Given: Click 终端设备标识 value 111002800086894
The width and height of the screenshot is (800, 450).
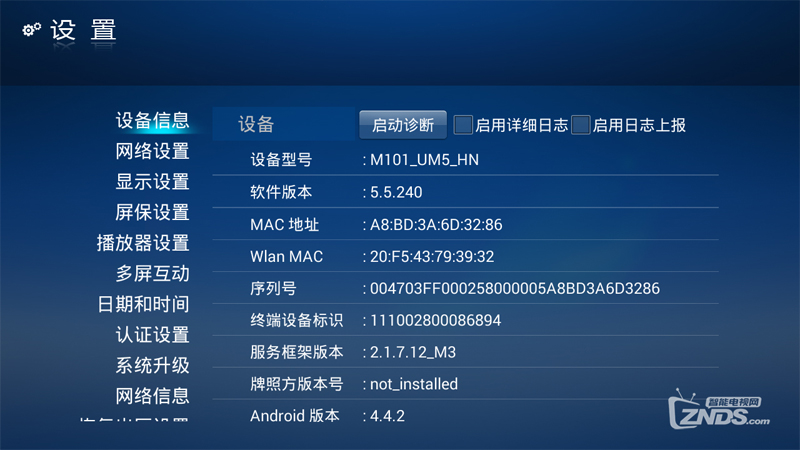Looking at the screenshot, I should click(x=436, y=320).
